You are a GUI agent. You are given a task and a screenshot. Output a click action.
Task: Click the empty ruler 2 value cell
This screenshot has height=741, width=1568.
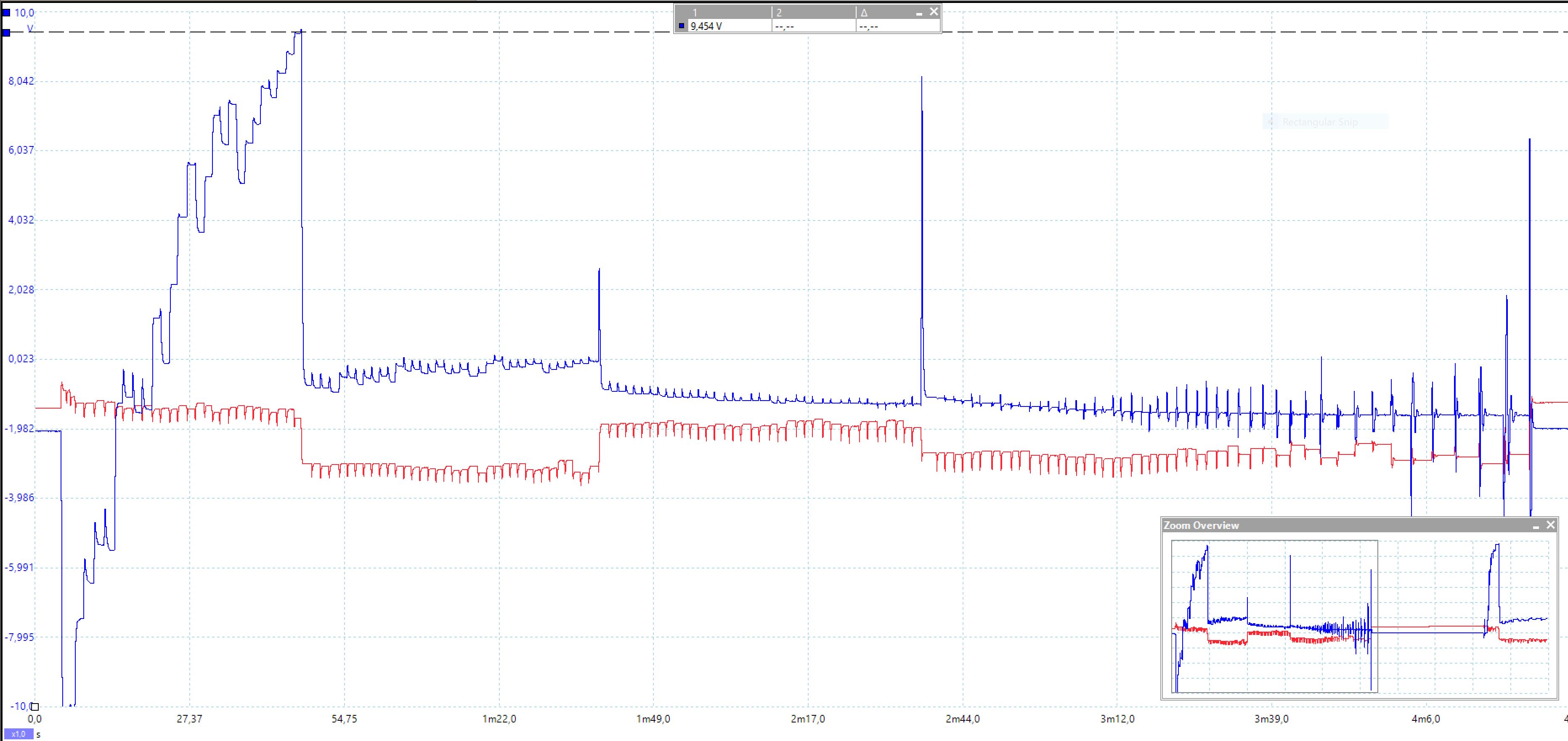coord(814,26)
